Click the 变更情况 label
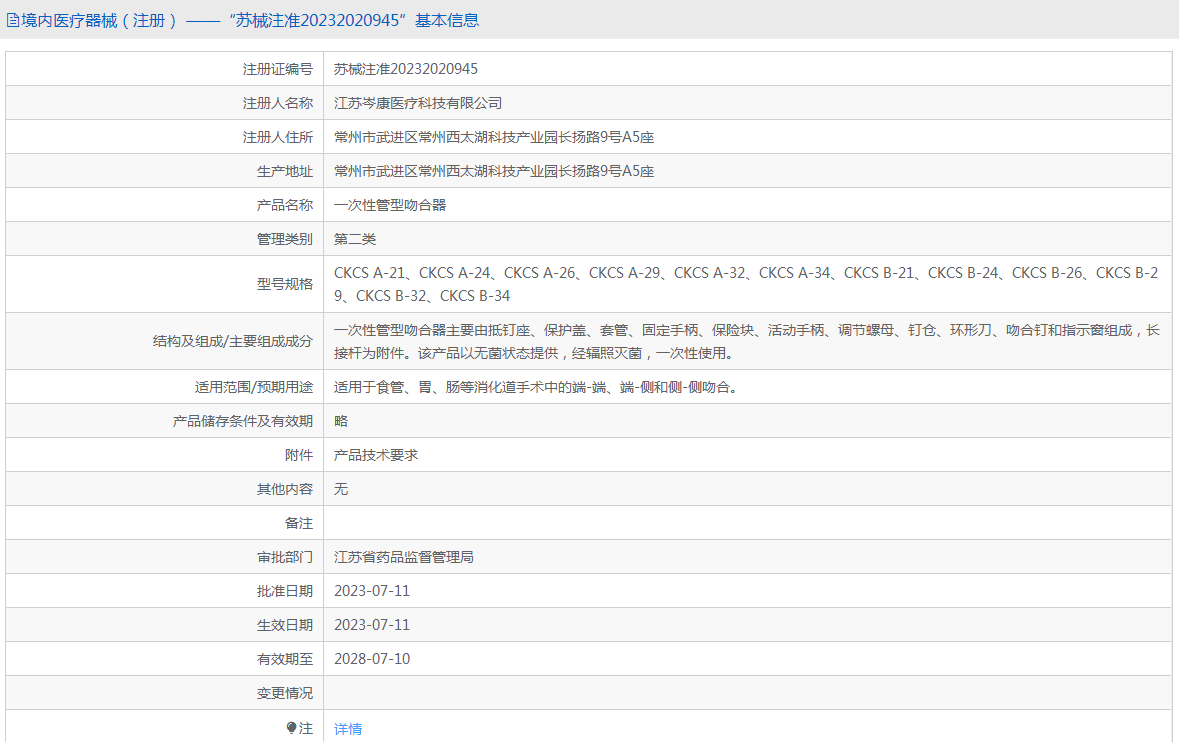 tap(284, 692)
